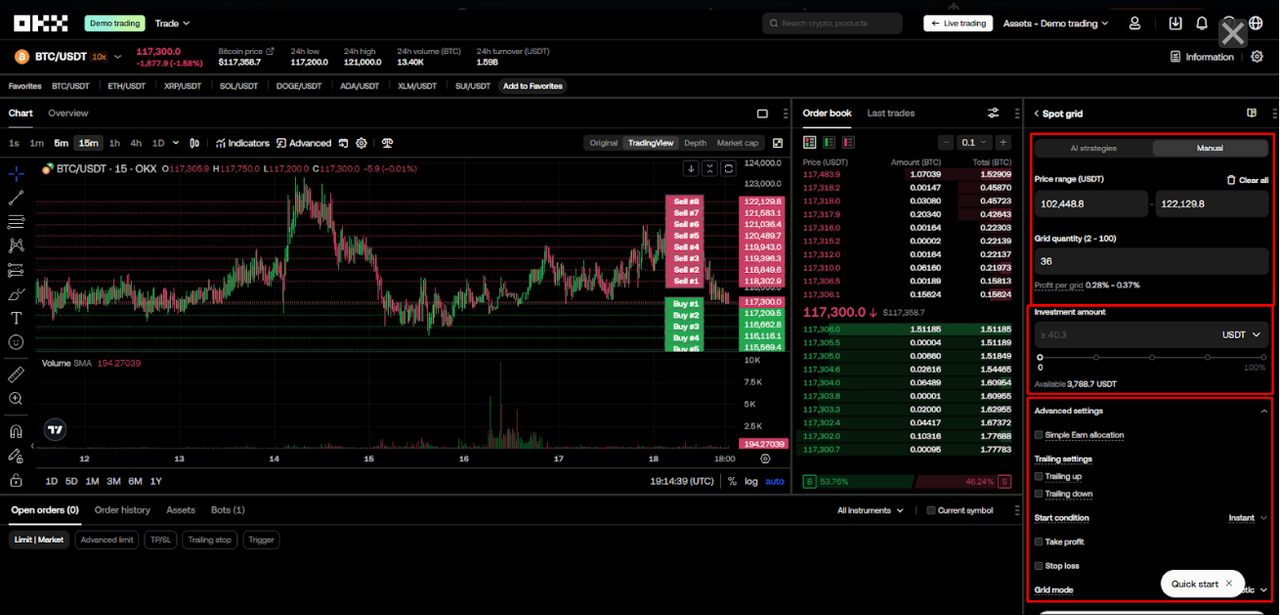Click the Grid quantity field showing 36
This screenshot has height=615, width=1280.
click(x=1151, y=261)
